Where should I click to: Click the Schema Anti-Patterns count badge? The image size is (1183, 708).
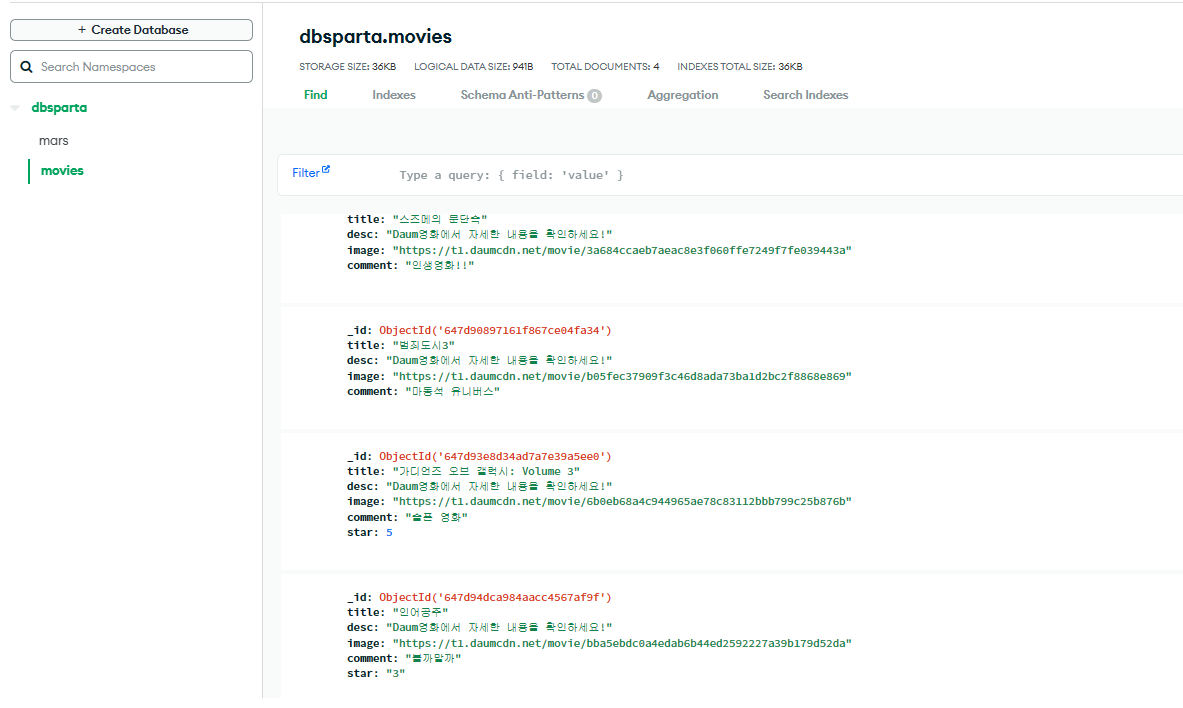point(595,96)
